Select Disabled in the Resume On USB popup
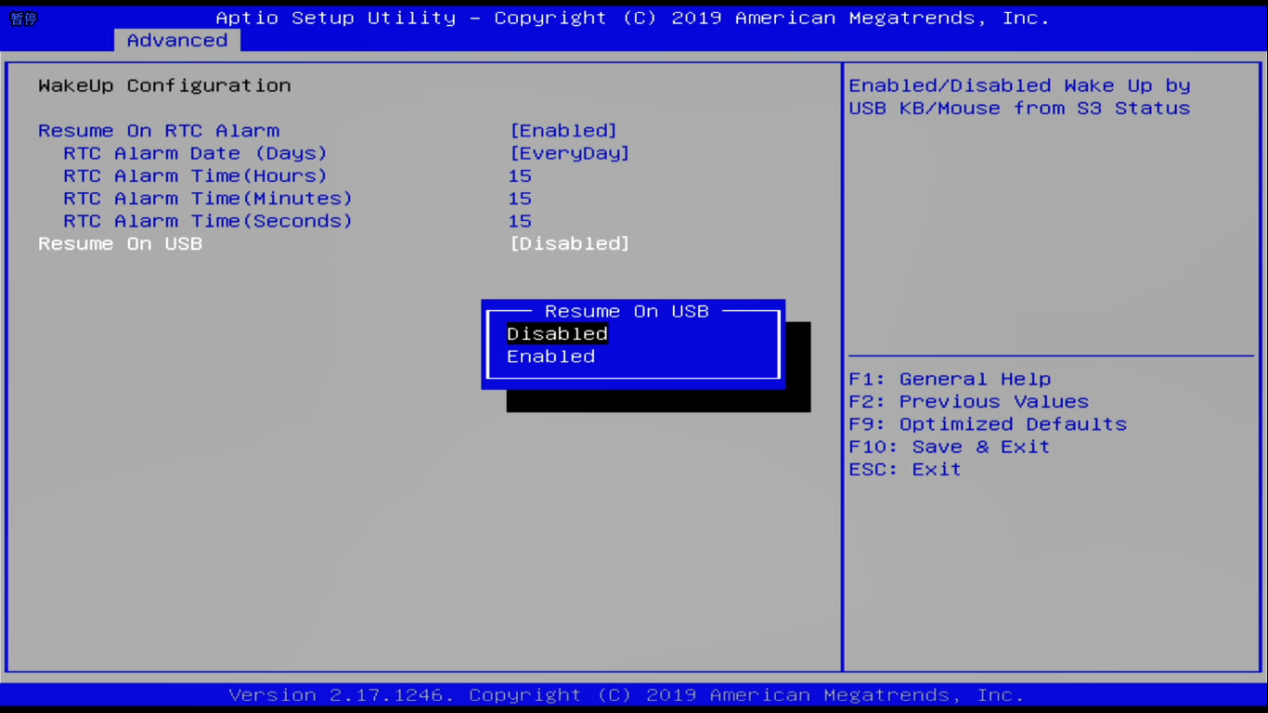Viewport: 1268px width, 713px height. (557, 334)
